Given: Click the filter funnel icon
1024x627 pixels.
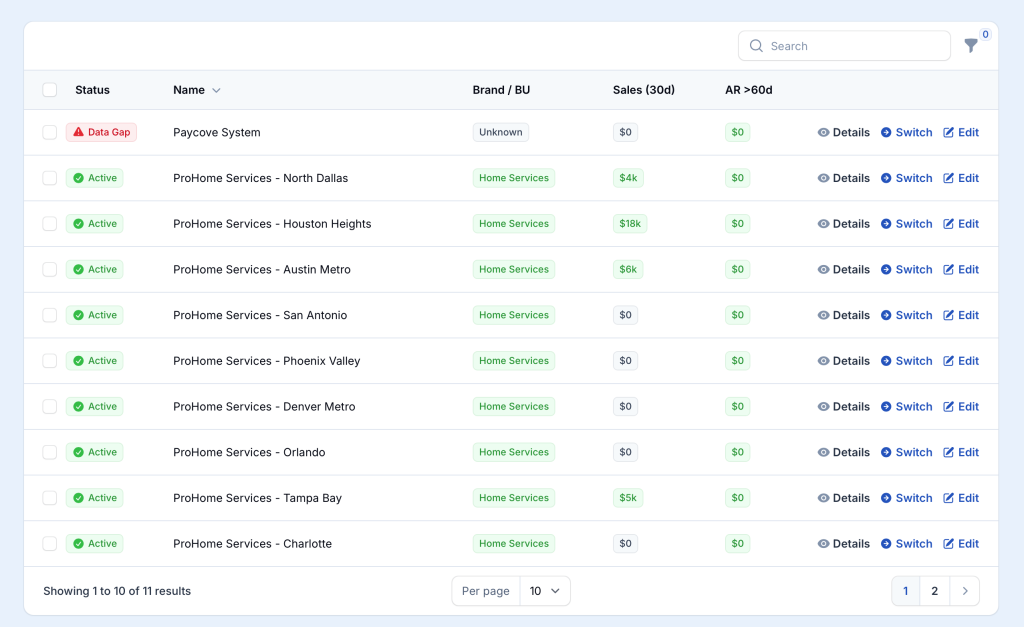Looking at the screenshot, I should (970, 46).
